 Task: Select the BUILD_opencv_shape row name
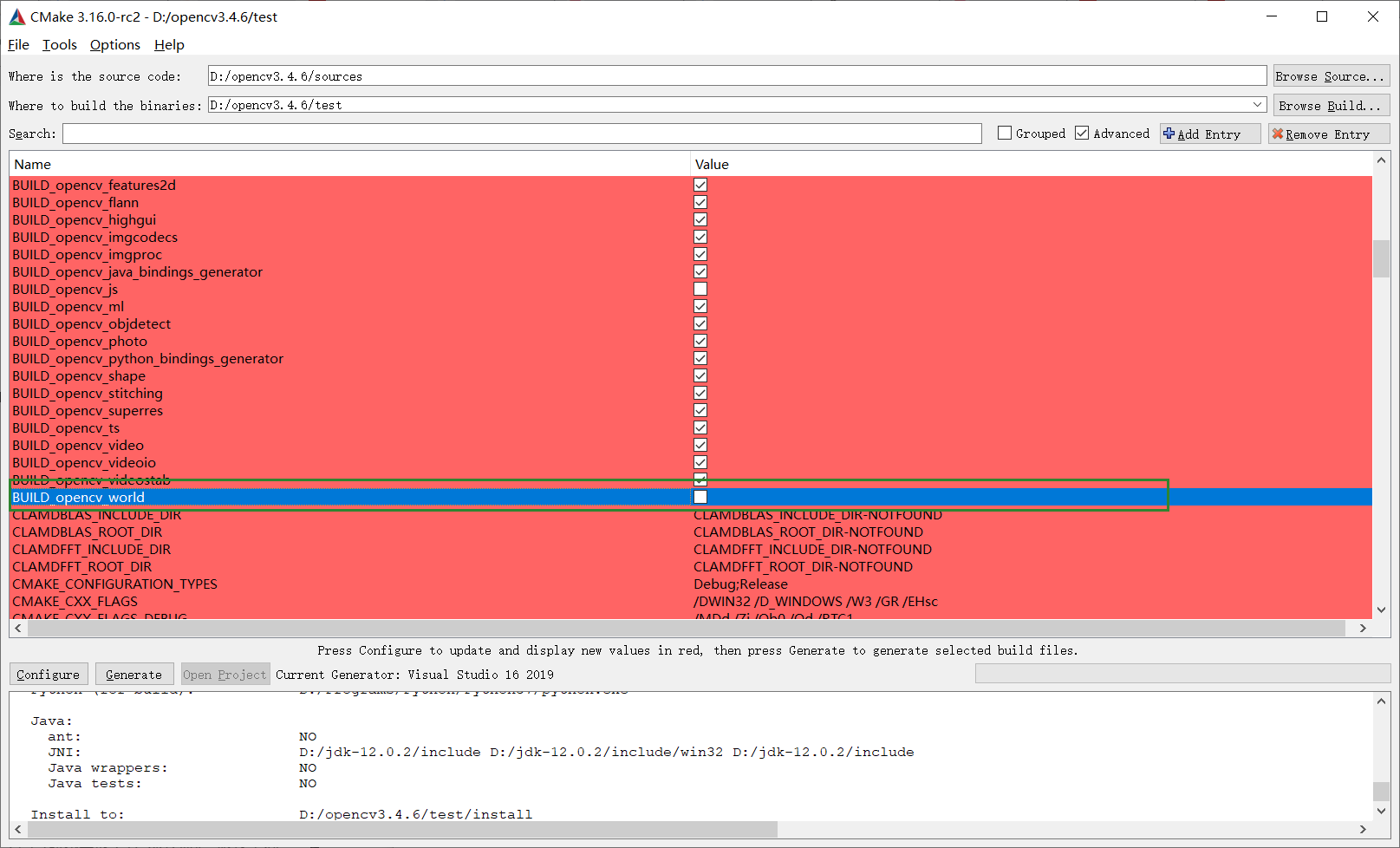click(79, 375)
